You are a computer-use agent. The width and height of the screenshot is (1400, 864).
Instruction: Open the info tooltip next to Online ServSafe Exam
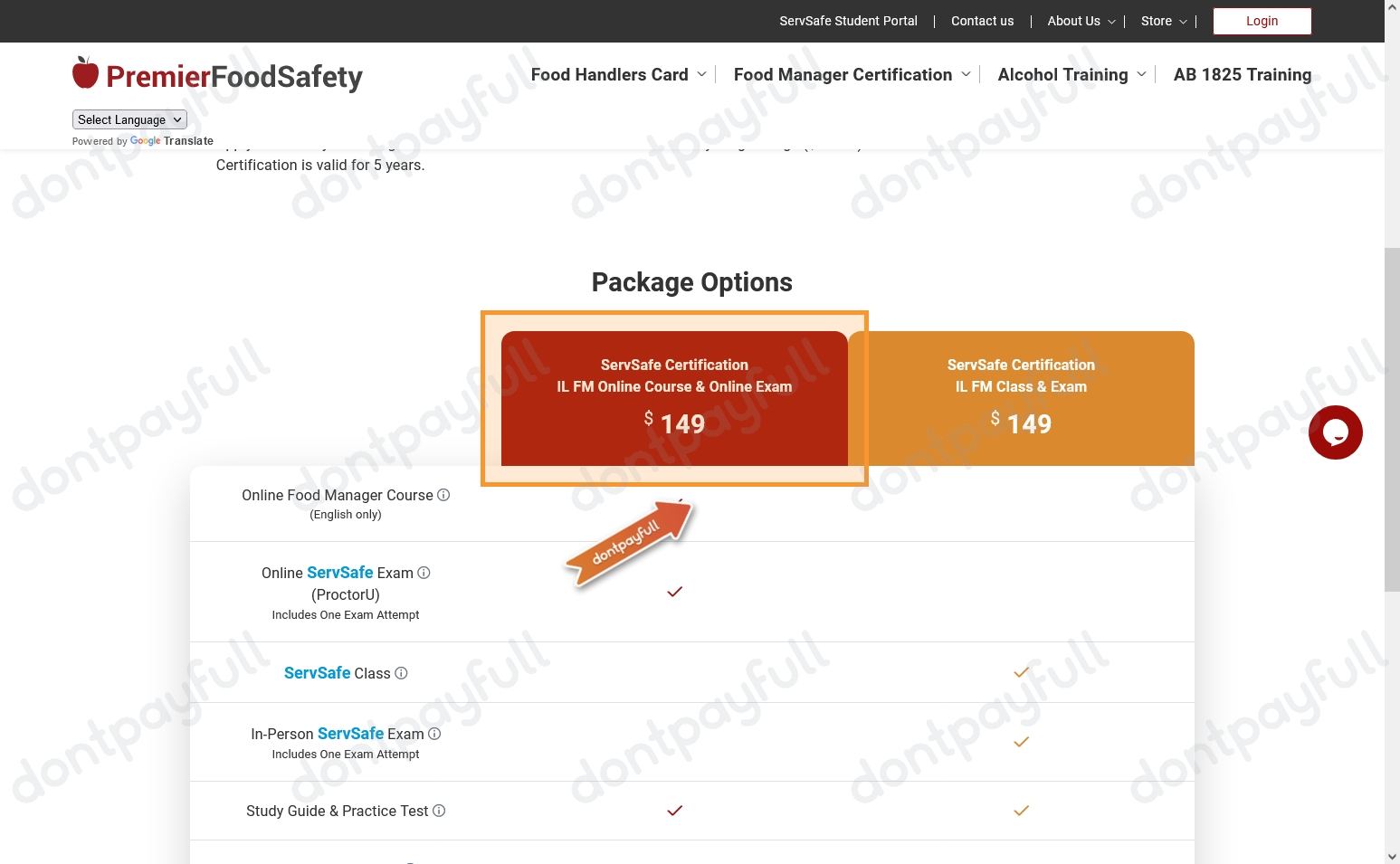[x=423, y=573]
